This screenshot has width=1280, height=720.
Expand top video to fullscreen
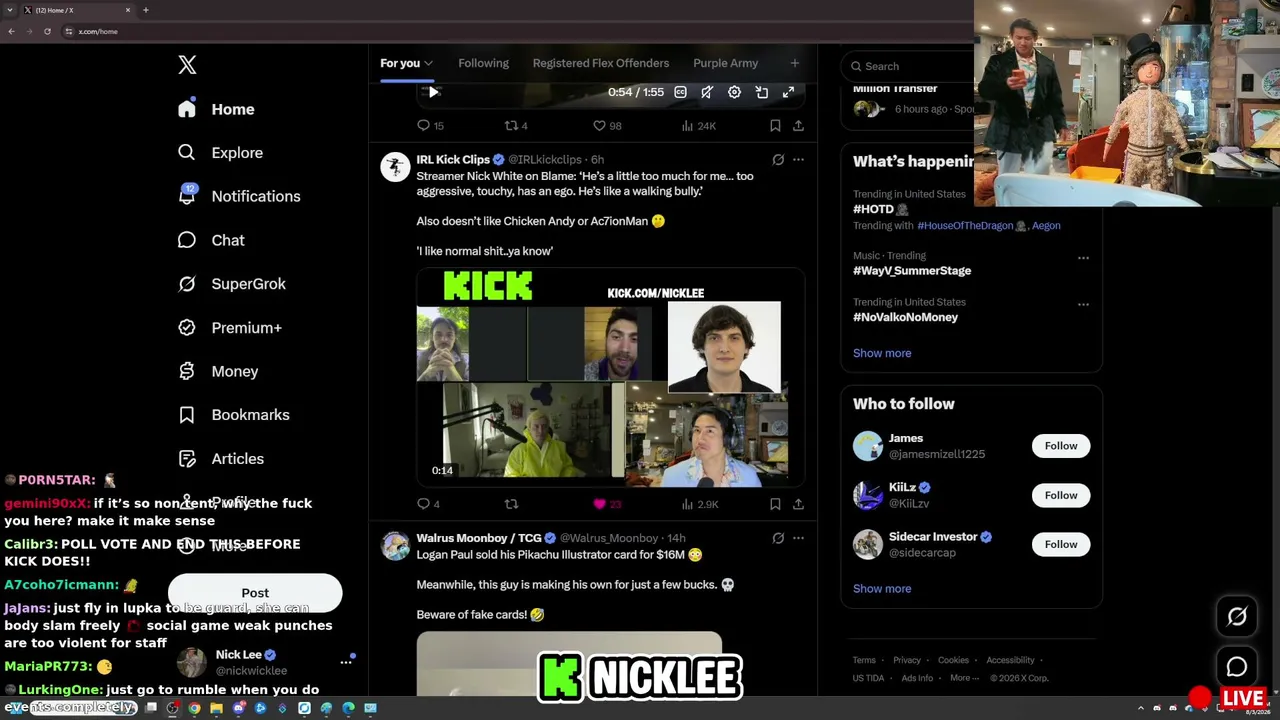pos(788,92)
